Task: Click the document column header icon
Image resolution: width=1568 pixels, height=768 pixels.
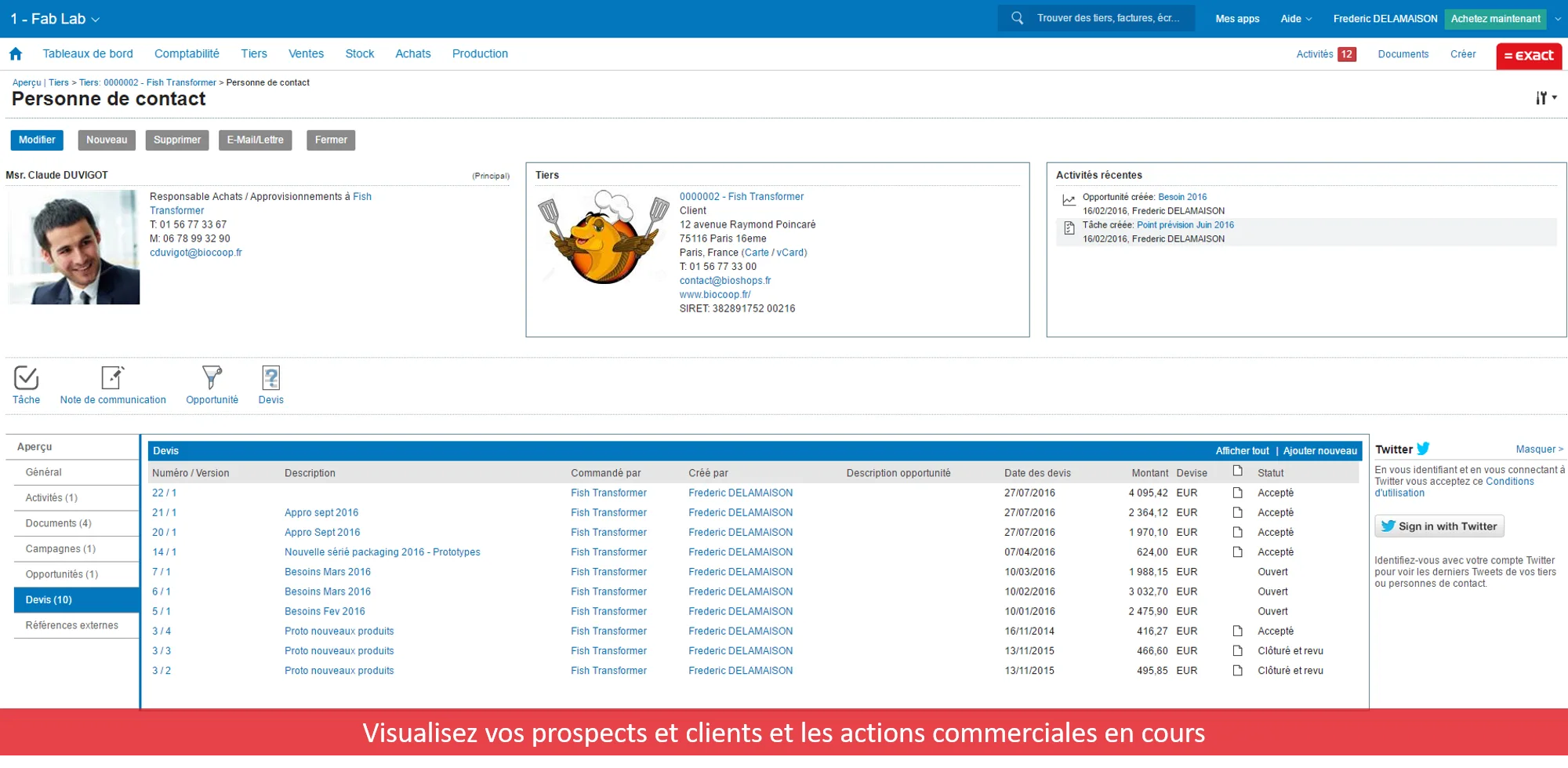Action: (x=1237, y=471)
